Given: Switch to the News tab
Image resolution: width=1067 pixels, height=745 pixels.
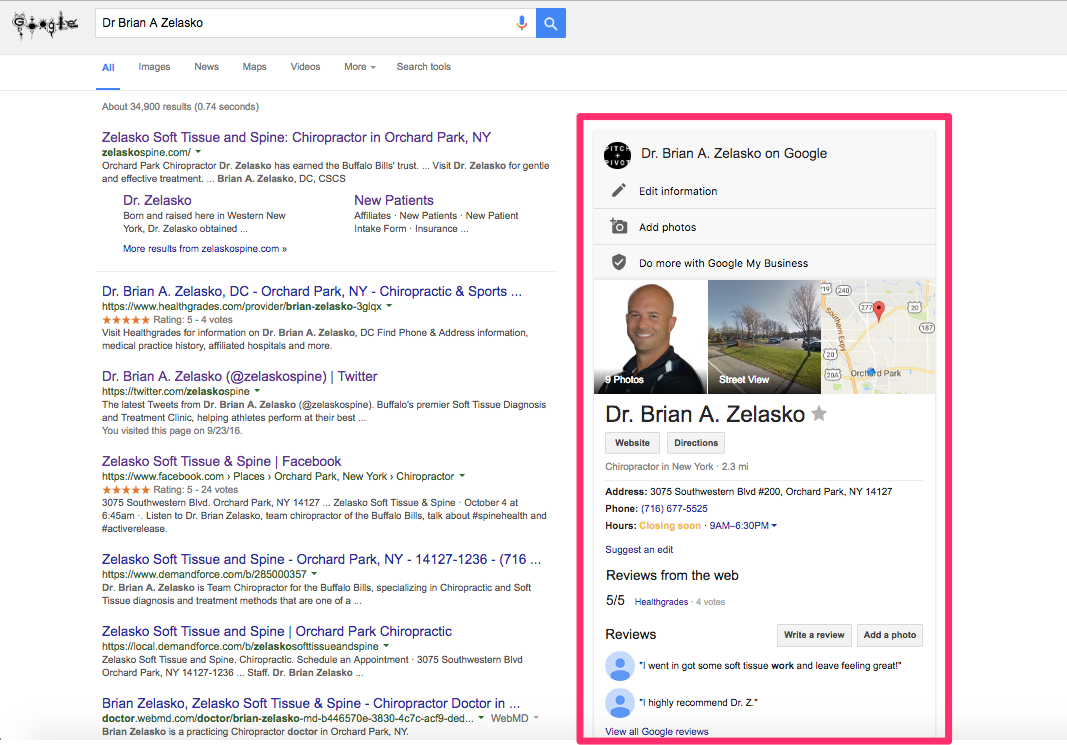Looking at the screenshot, I should point(206,67).
